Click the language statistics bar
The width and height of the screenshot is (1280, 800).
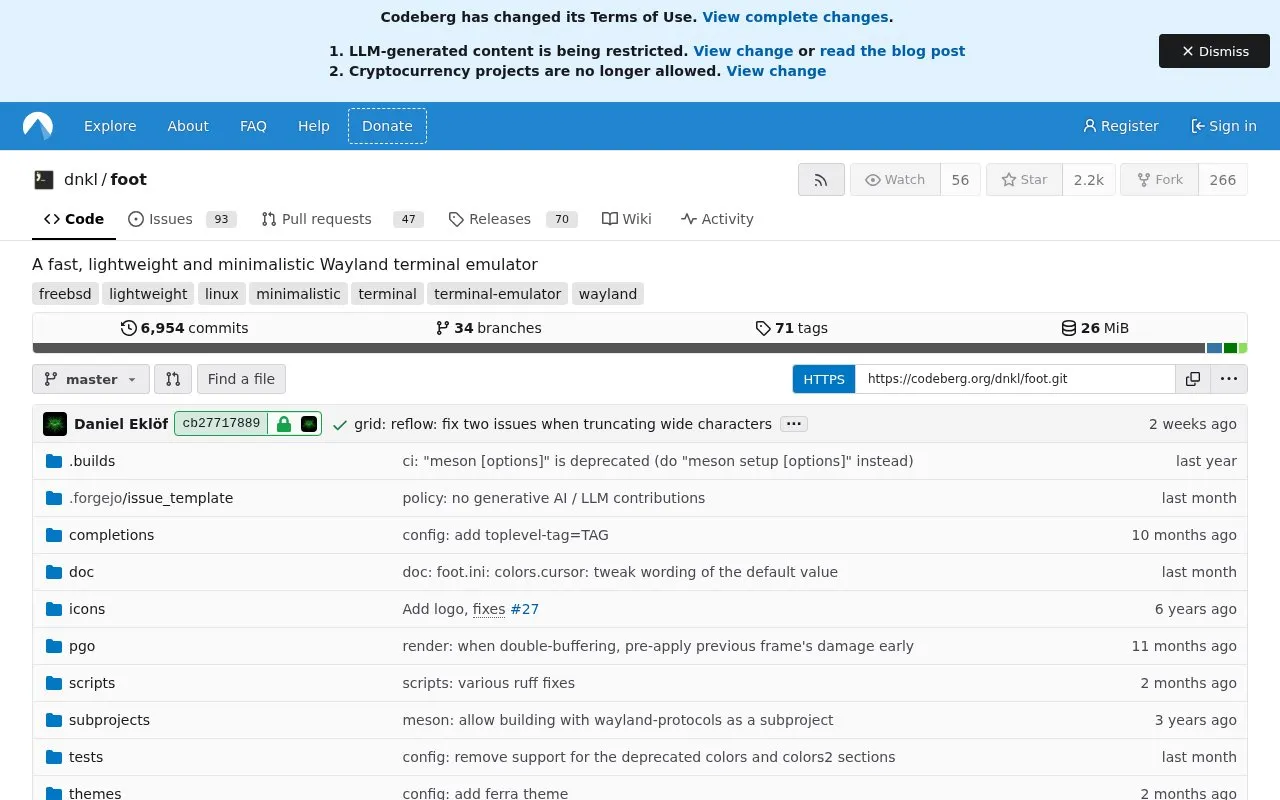tap(640, 348)
